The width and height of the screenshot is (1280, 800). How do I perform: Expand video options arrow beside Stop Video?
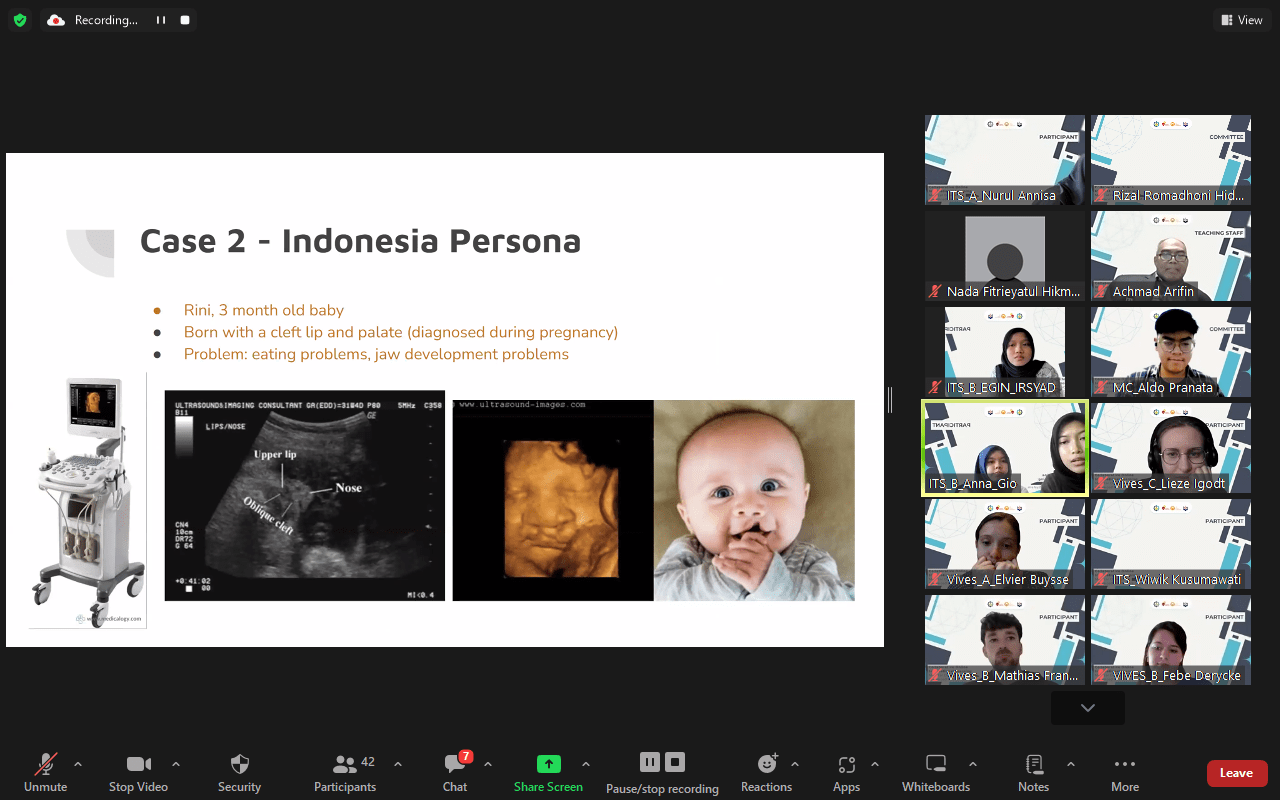pos(176,765)
